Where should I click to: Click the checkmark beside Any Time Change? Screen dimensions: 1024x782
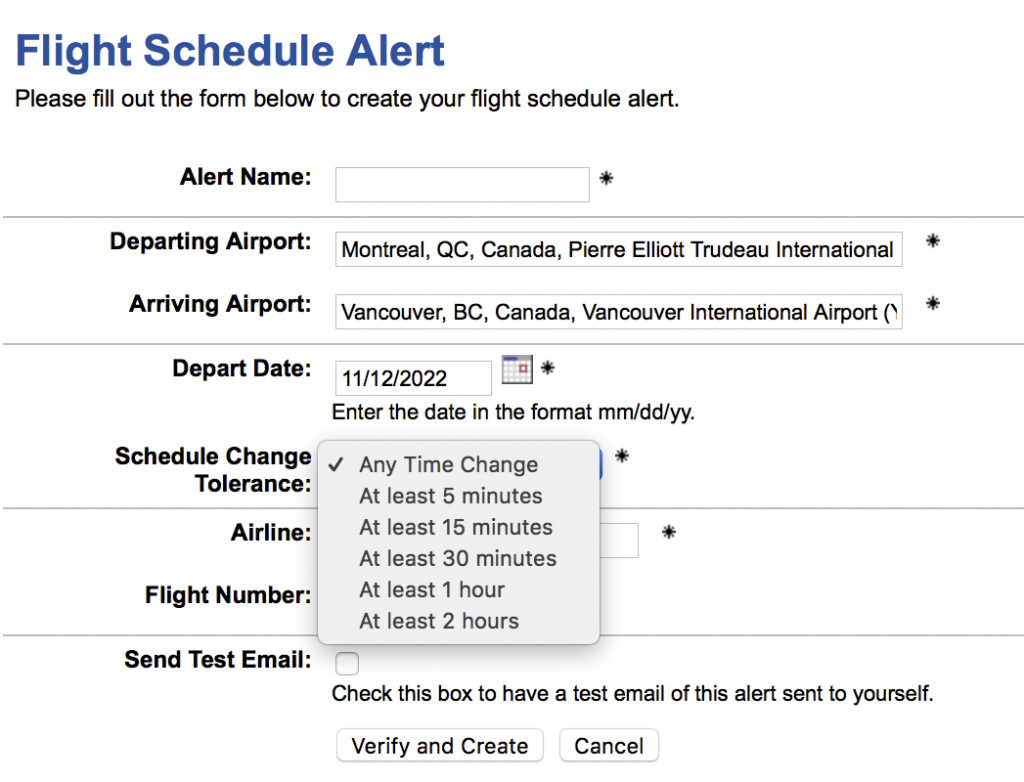tap(337, 465)
